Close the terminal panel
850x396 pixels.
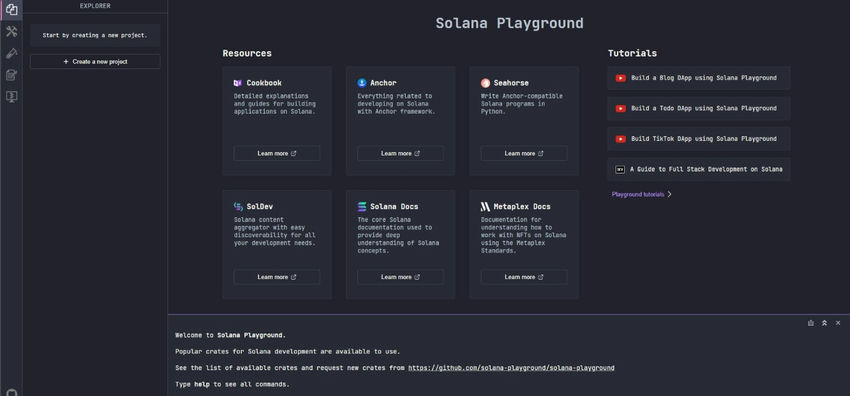pyautogui.click(x=838, y=323)
